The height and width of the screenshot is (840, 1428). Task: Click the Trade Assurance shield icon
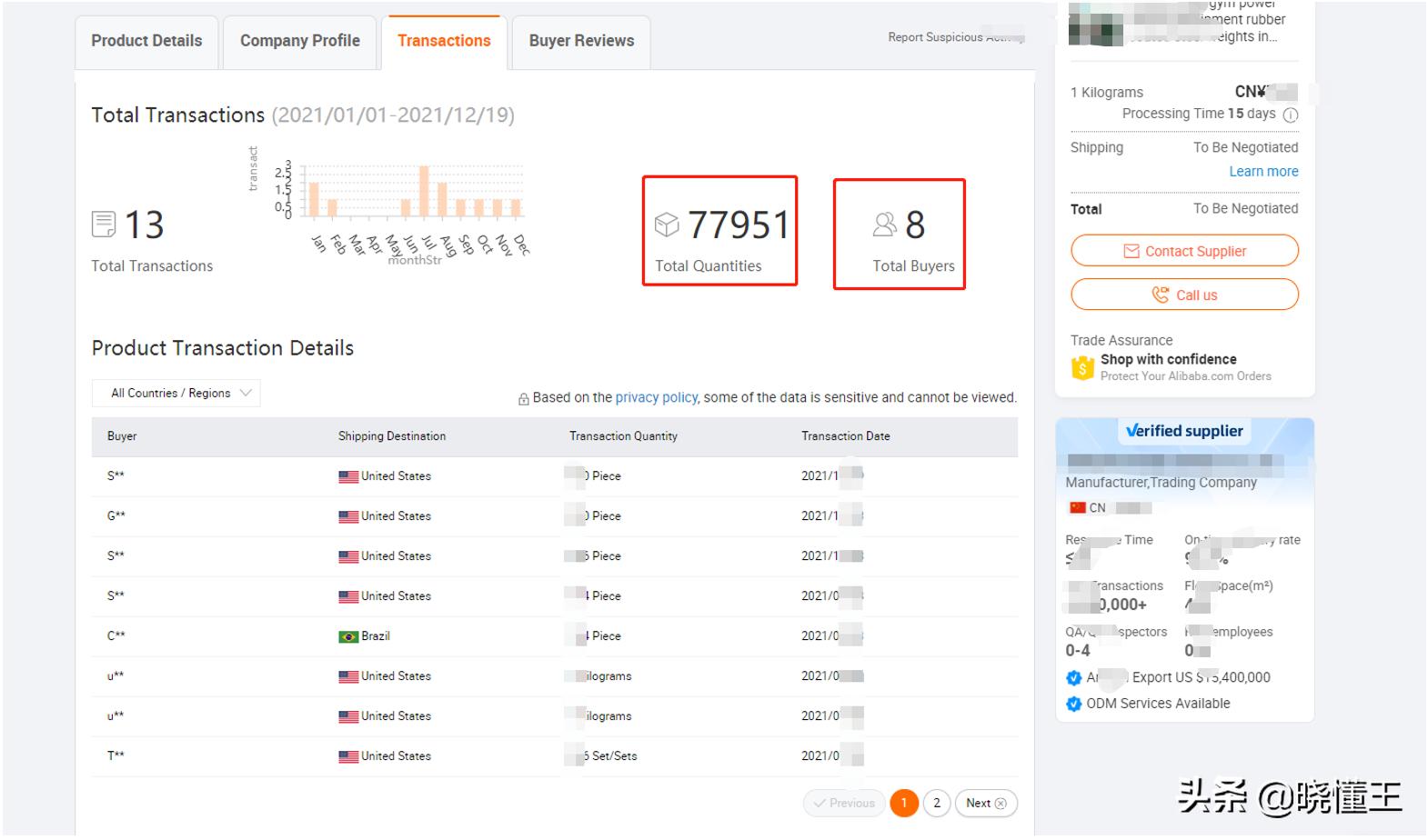(1082, 367)
